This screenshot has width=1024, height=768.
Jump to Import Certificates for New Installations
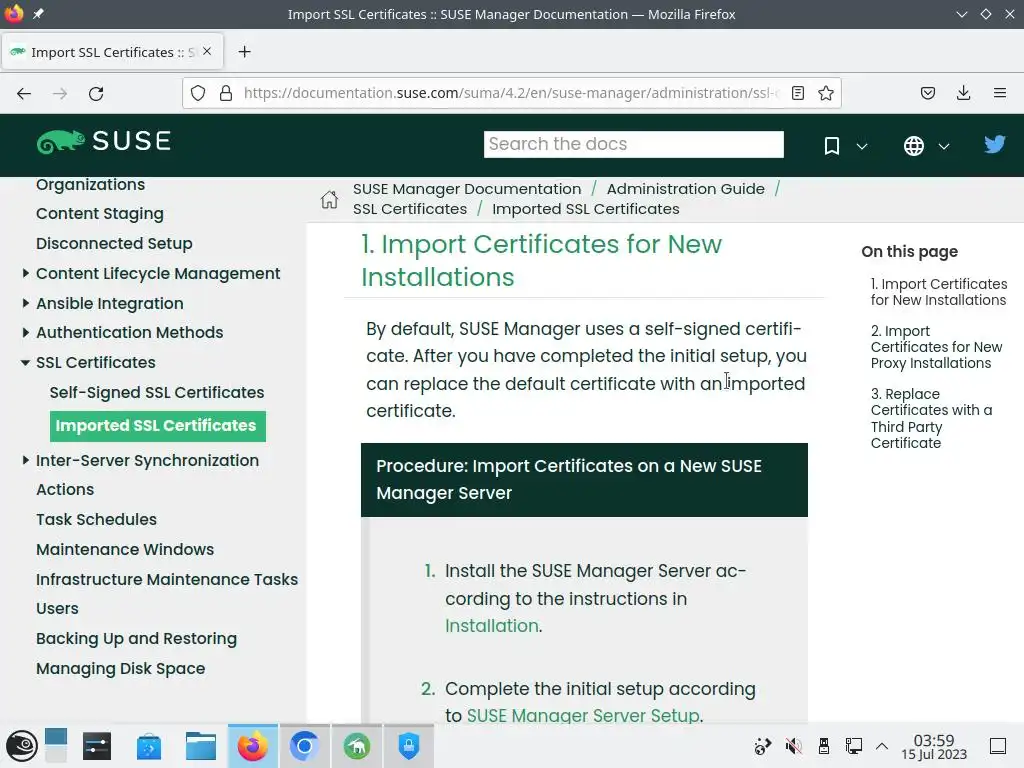tap(938, 292)
